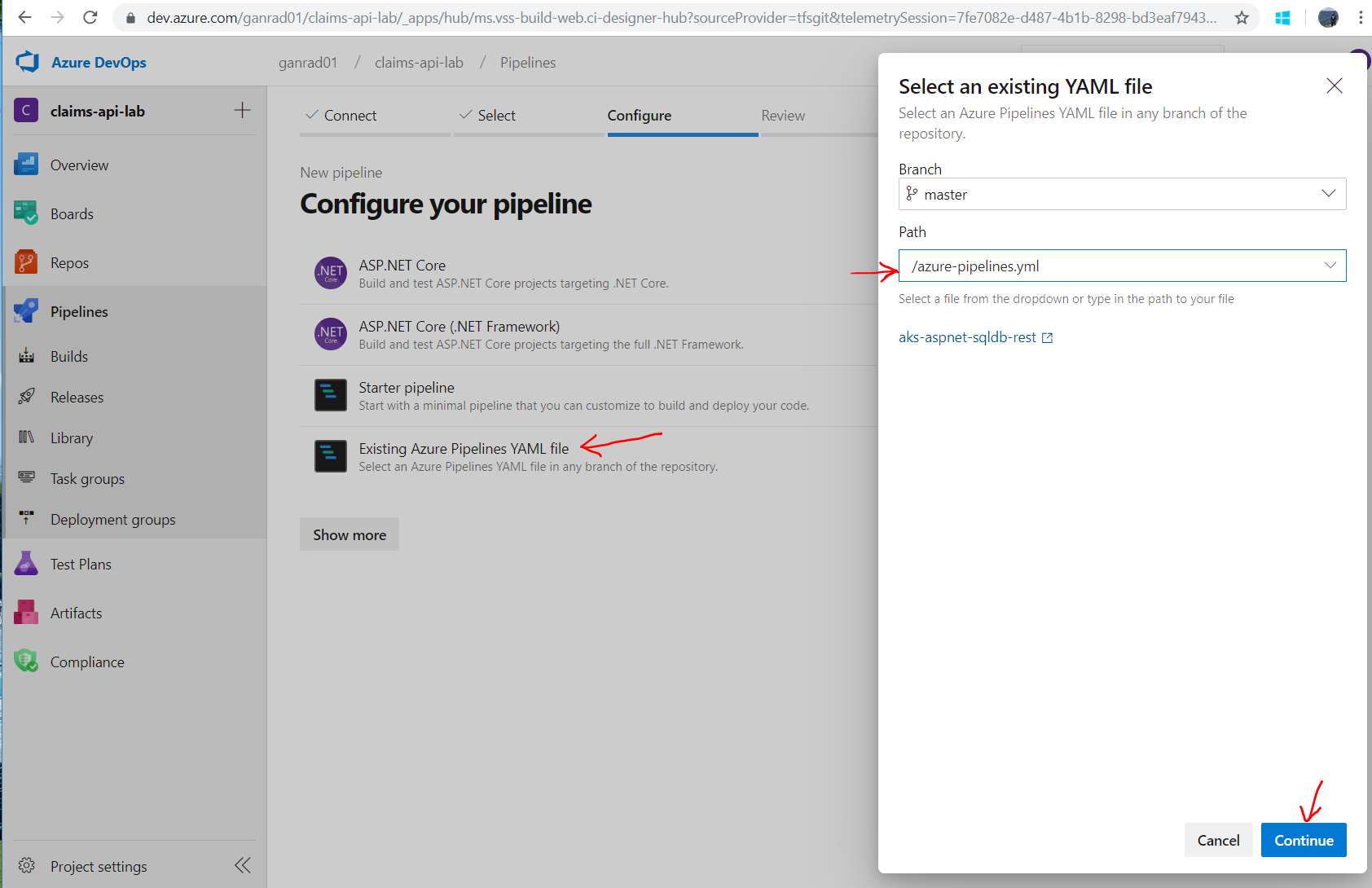Click the Project settings gear icon
The image size is (1372, 888).
click(x=27, y=865)
